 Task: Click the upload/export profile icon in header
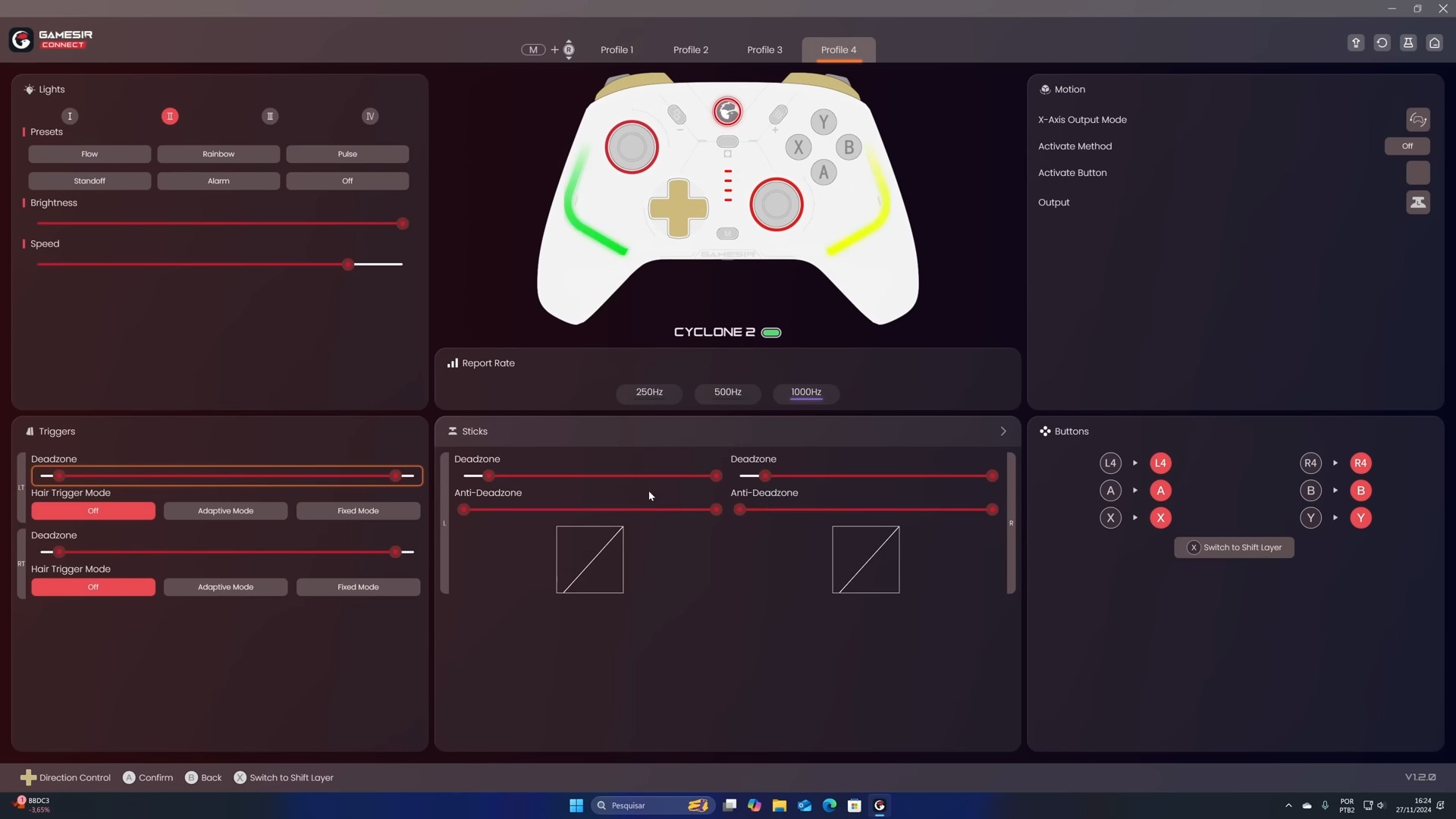point(1356,42)
